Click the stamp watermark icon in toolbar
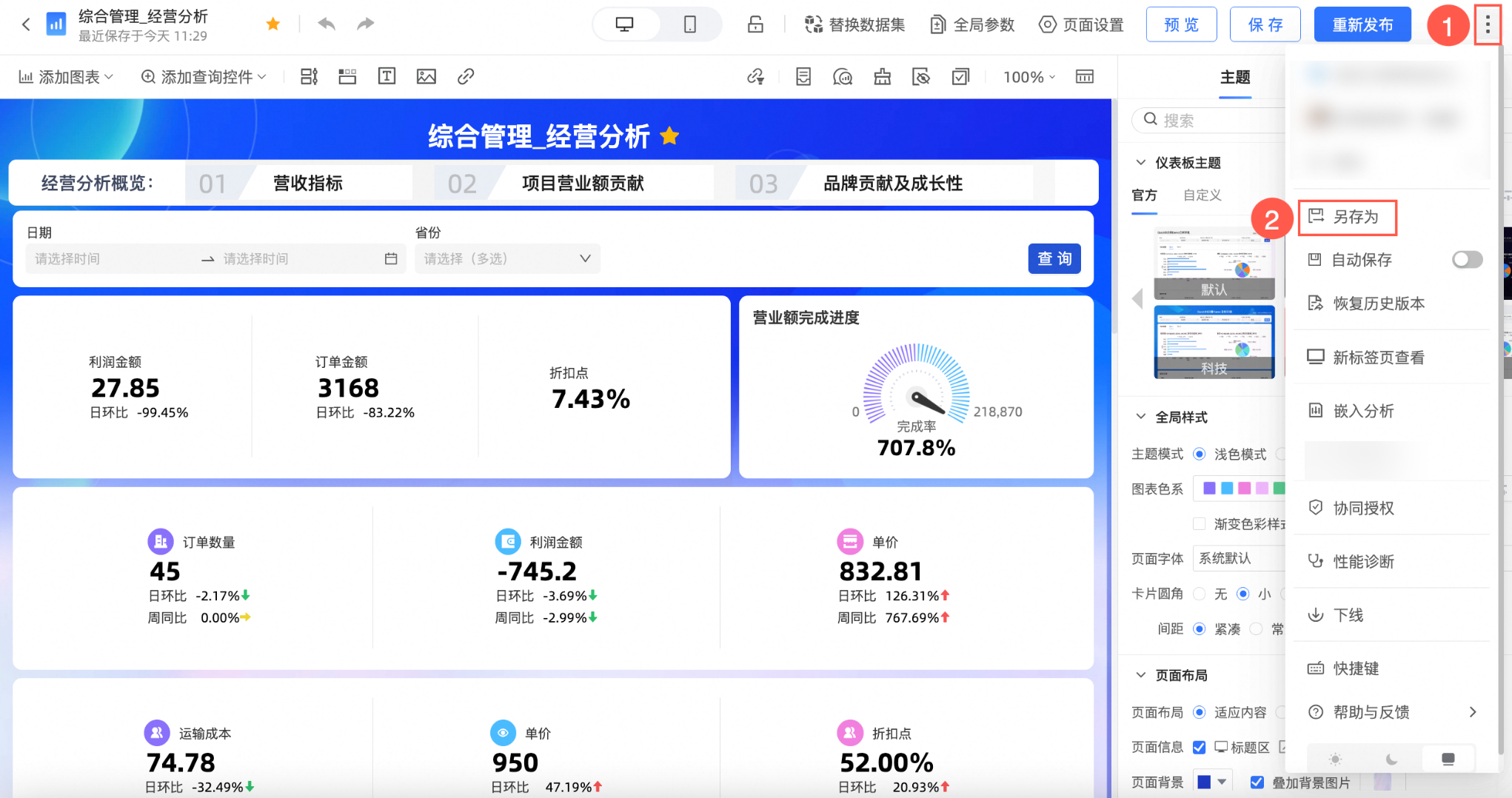Screen dimensions: 1512x798 pos(882,76)
